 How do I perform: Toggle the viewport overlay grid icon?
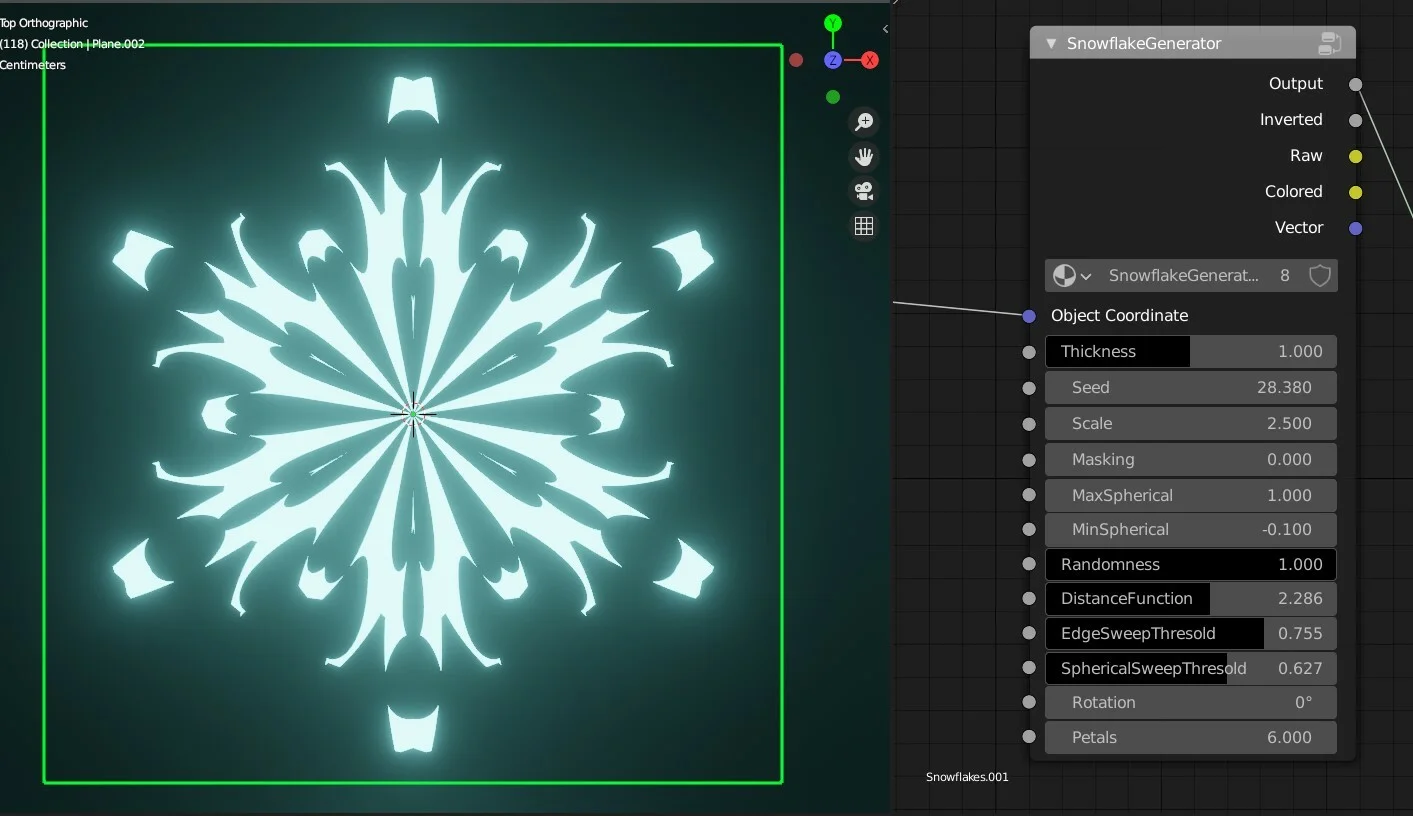(x=864, y=226)
